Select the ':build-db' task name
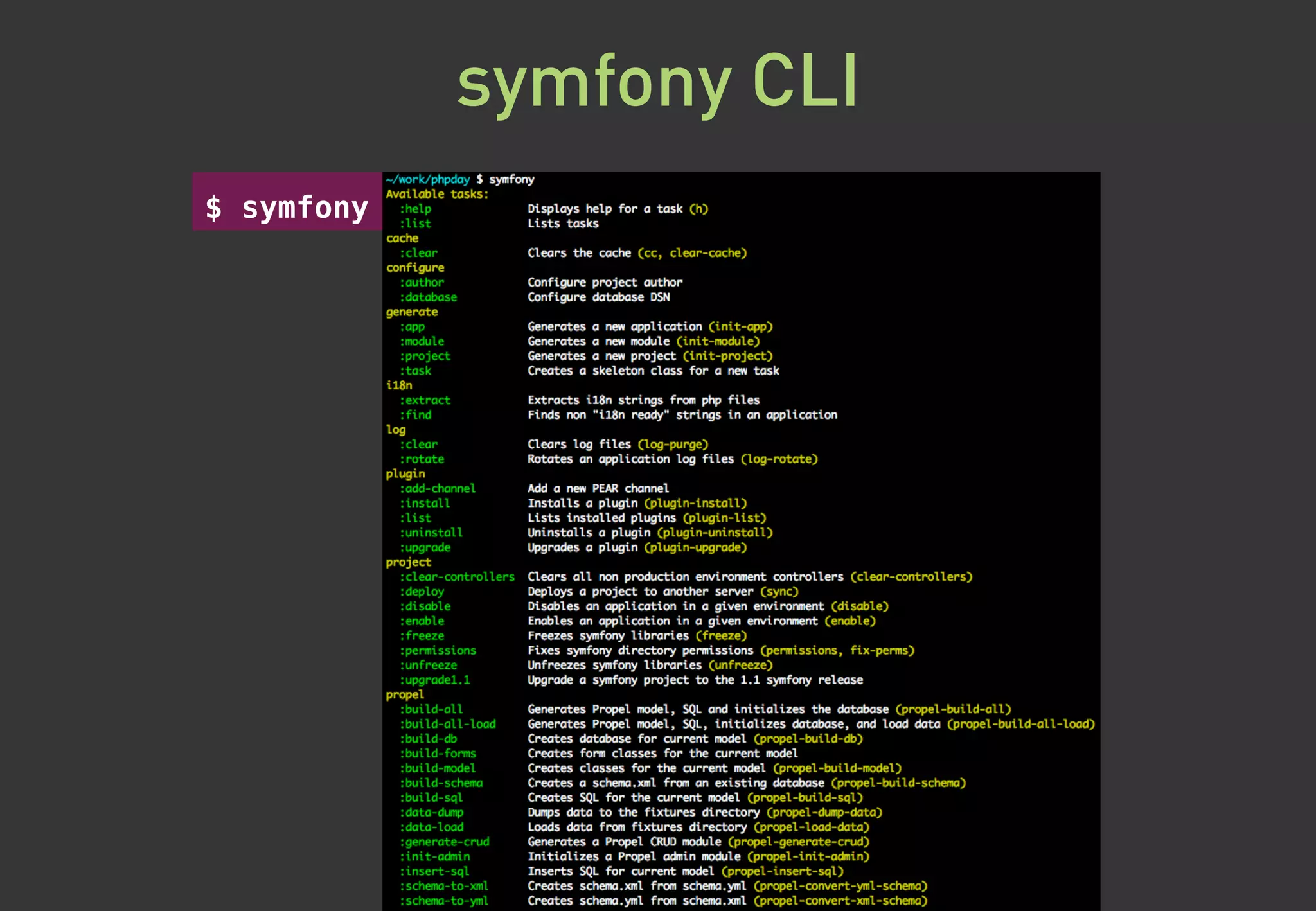This screenshot has height=911, width=1316. pos(428,739)
